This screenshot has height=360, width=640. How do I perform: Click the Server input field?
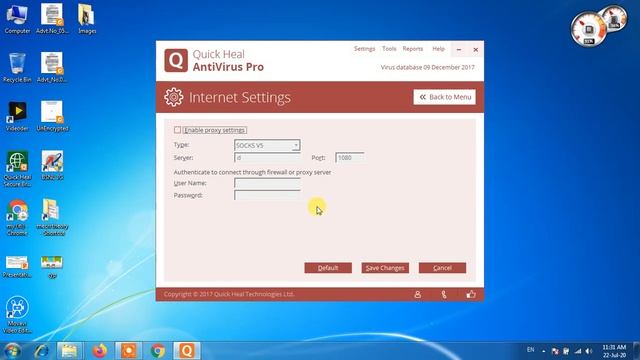[x=267, y=158]
